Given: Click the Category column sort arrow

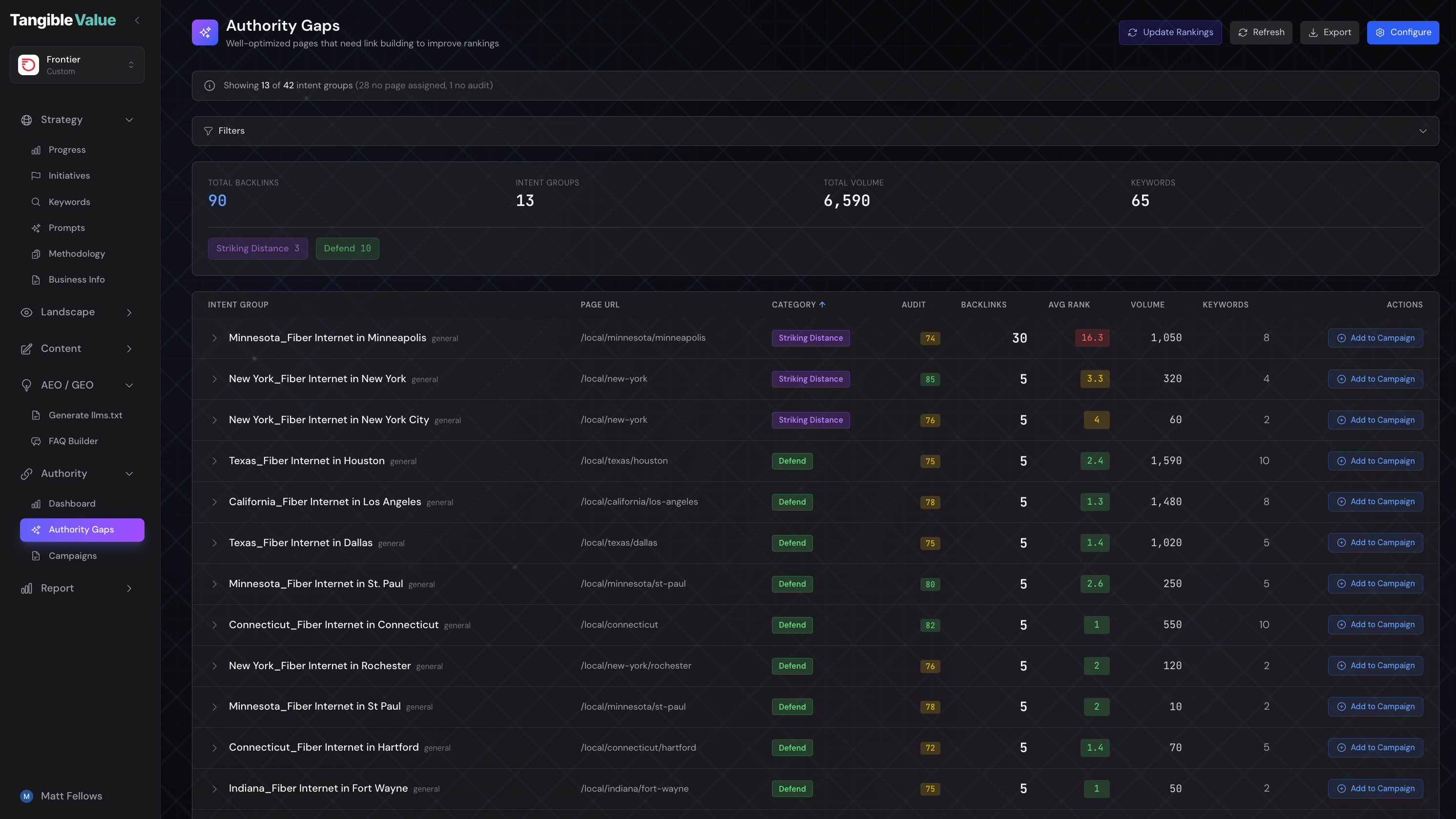Looking at the screenshot, I should 822,305.
